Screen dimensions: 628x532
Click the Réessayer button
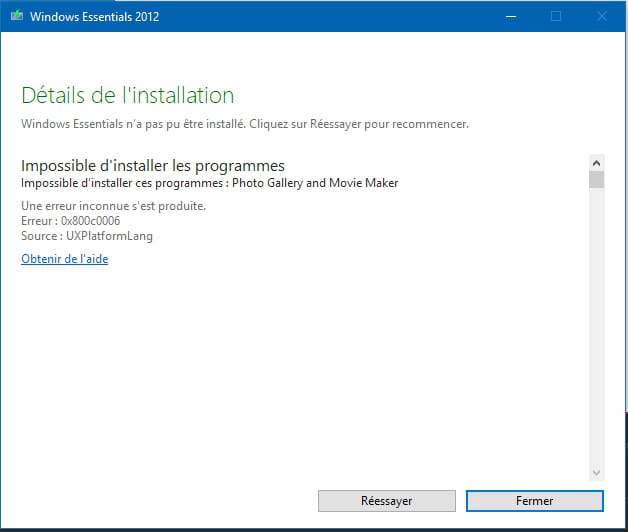[386, 501]
